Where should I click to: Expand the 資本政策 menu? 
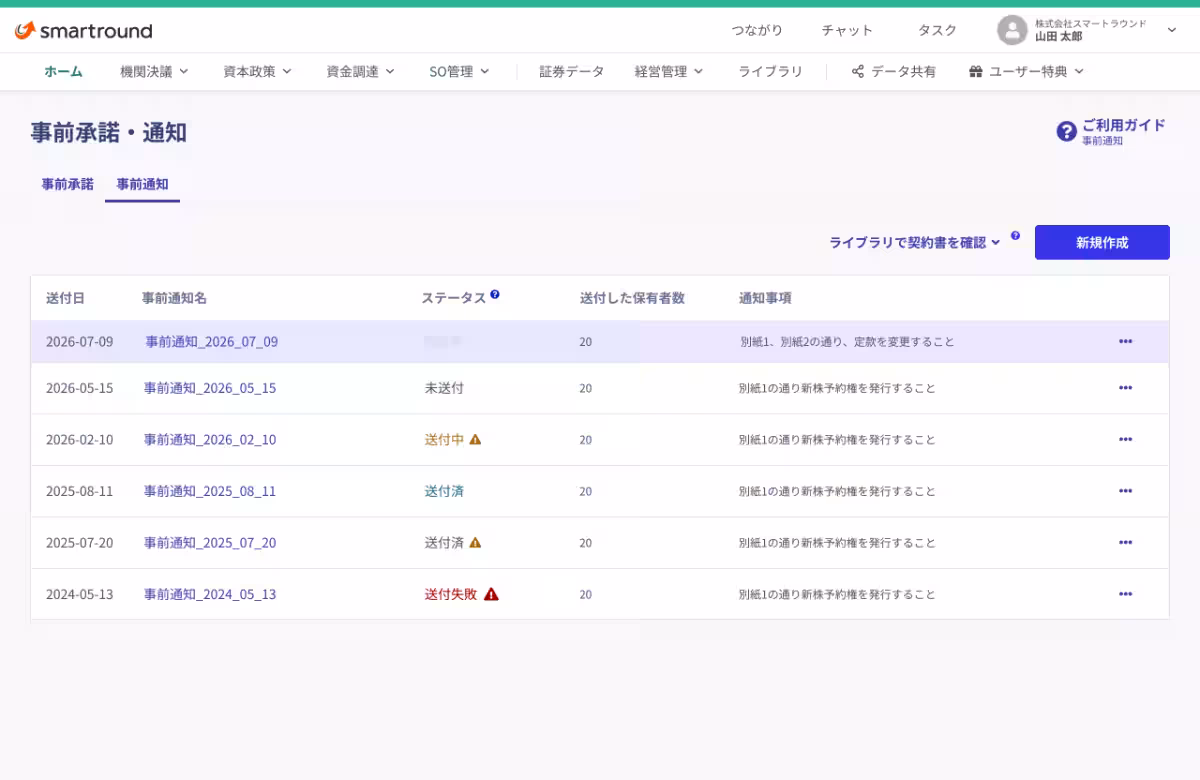[257, 72]
